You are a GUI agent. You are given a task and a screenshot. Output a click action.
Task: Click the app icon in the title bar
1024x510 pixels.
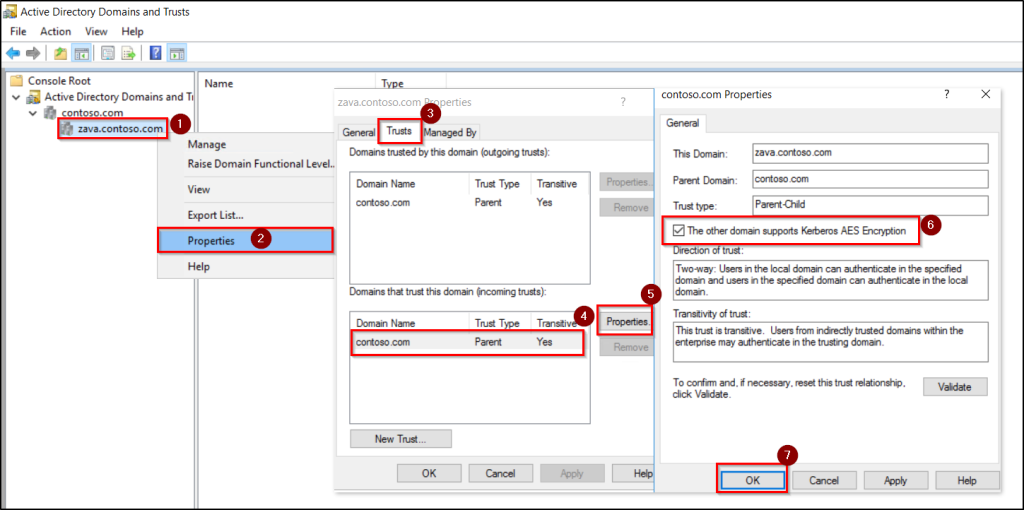click(x=10, y=12)
